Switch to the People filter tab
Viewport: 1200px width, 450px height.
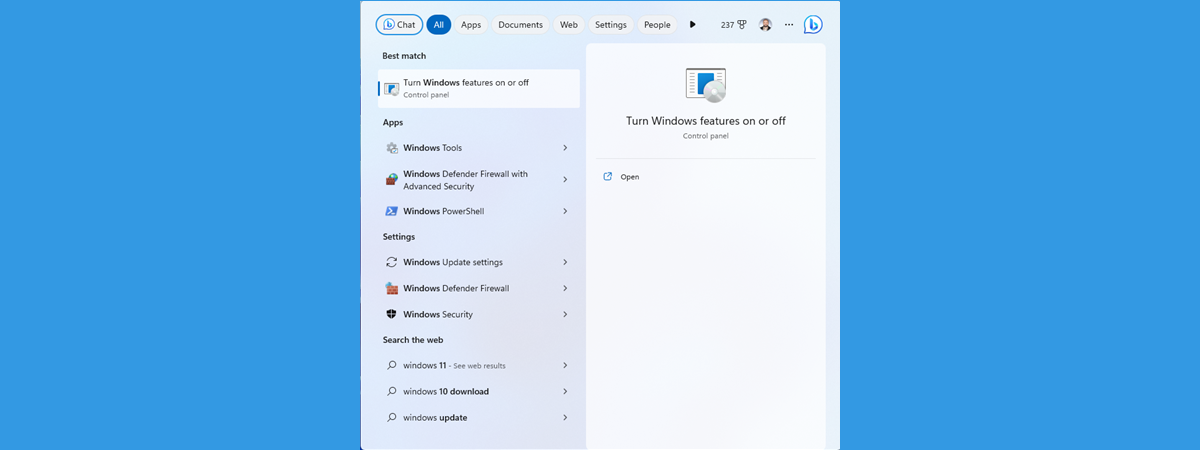[x=657, y=25]
